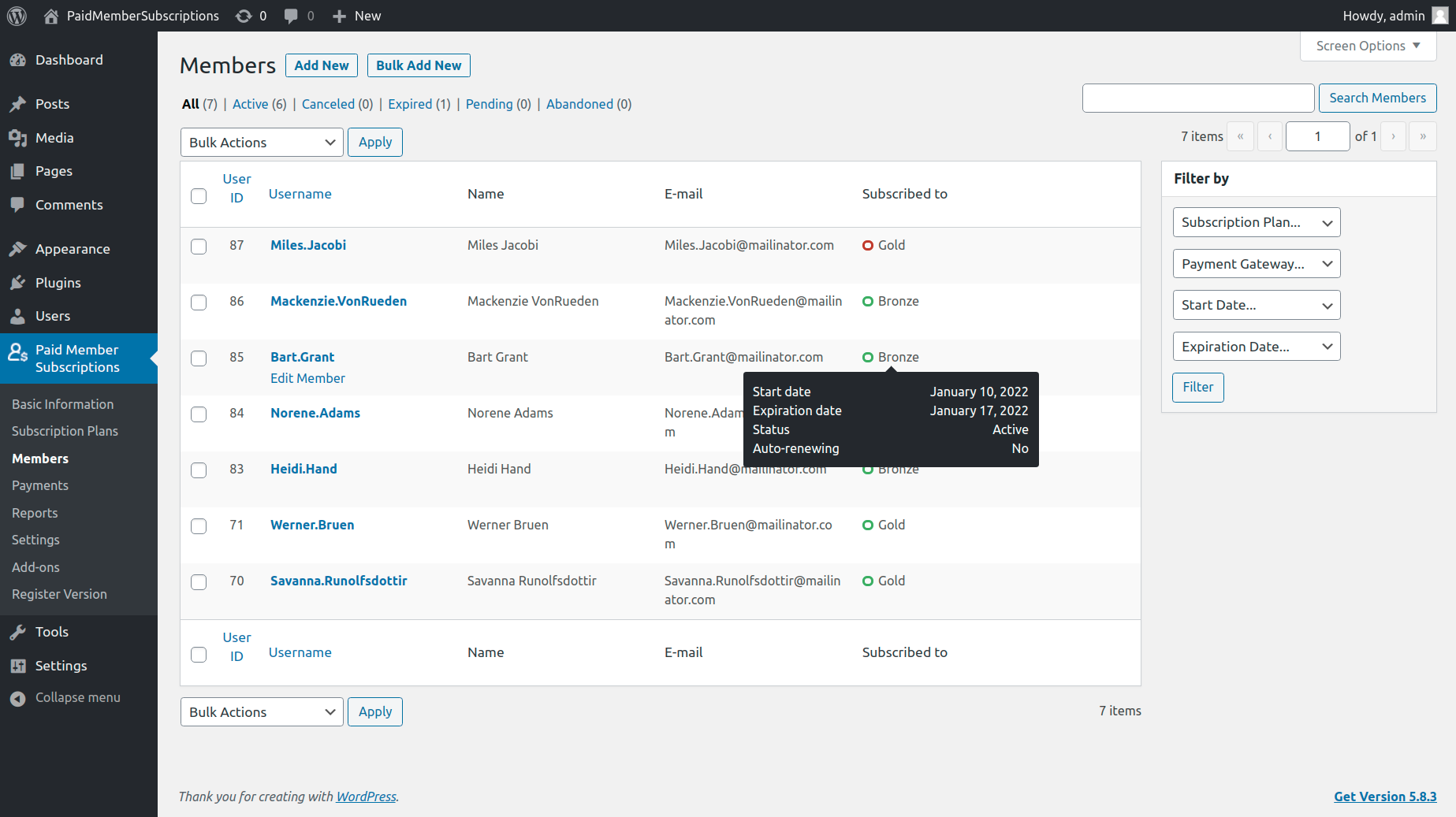Click the red status circle for Miles.Jacobi
Screen dimensions: 1456x817
(x=867, y=245)
